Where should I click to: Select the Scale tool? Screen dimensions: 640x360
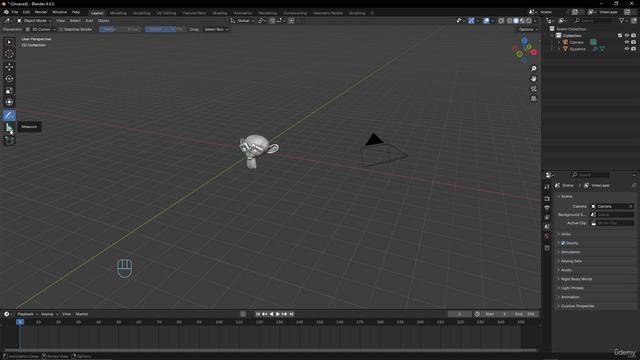pos(9,90)
